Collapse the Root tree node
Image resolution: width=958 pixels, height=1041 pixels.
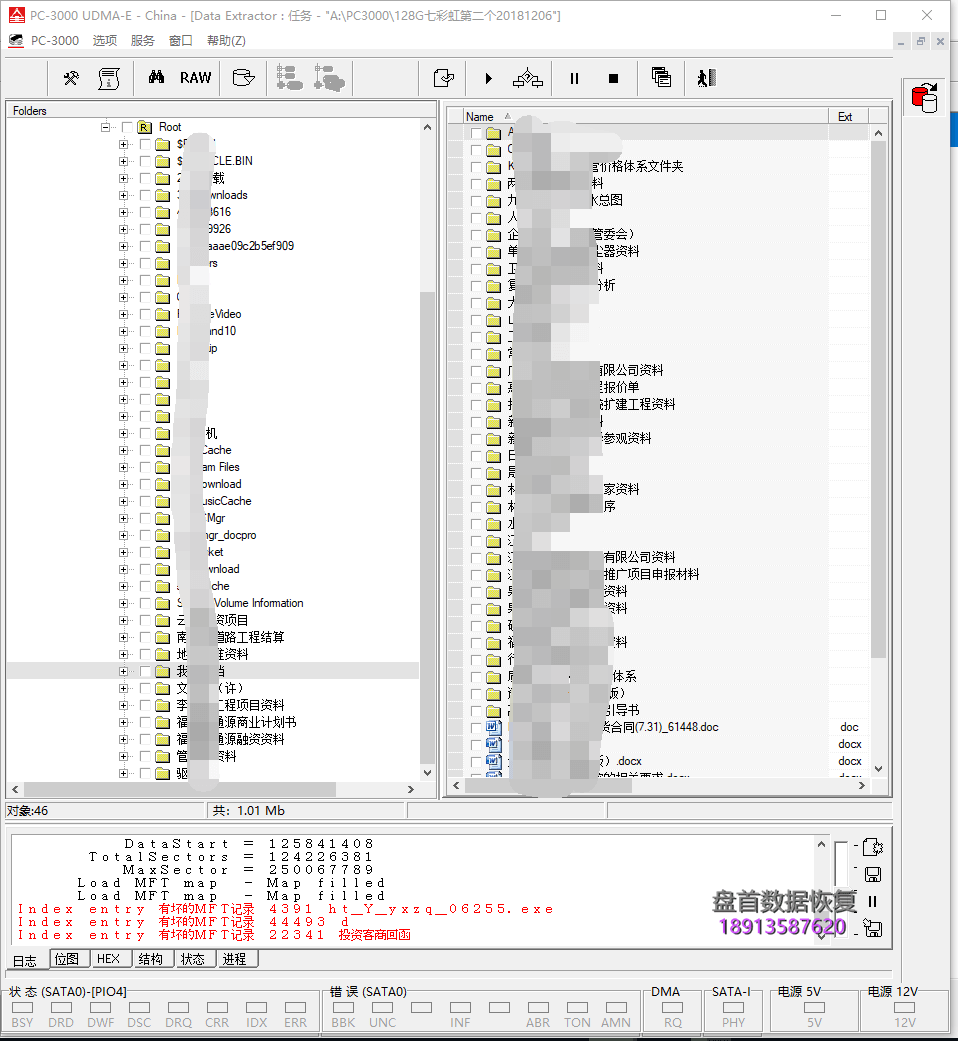pyautogui.click(x=105, y=127)
